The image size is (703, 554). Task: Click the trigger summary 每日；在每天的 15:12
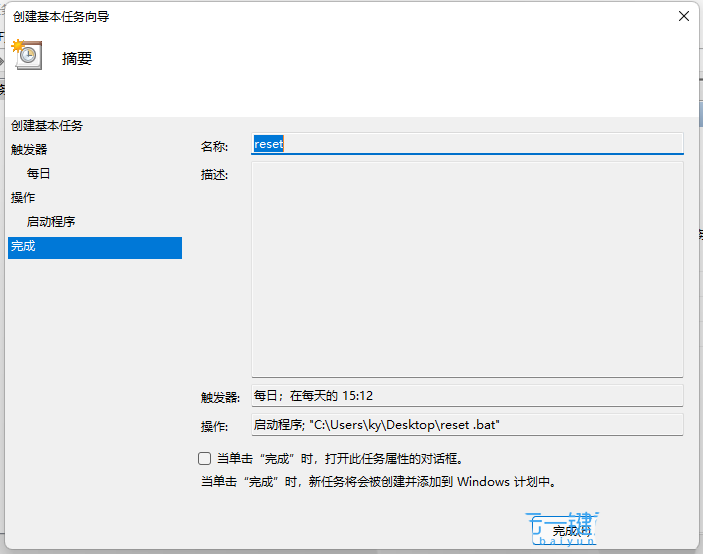(x=467, y=396)
